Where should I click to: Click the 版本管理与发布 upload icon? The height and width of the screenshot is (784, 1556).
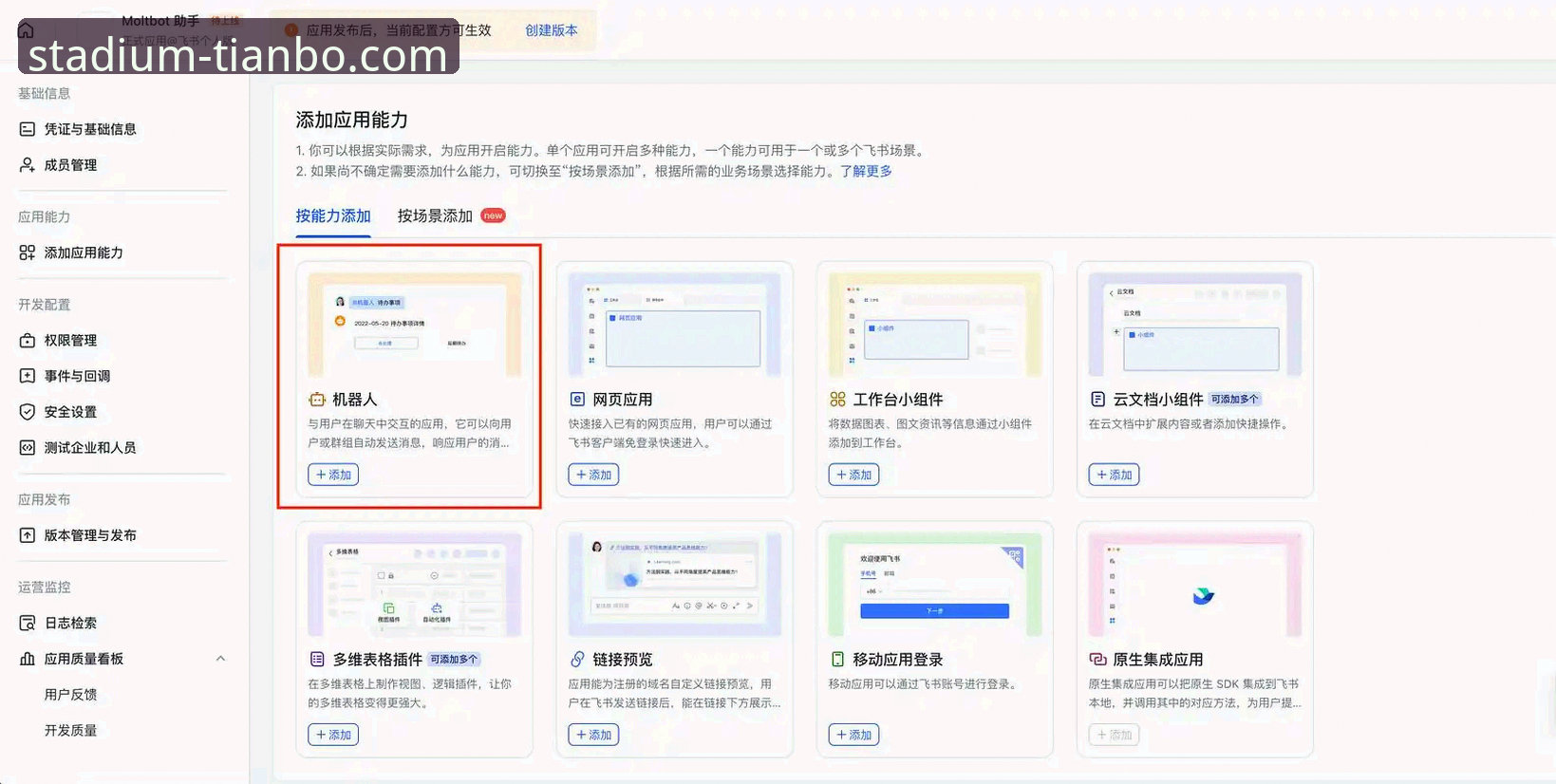coord(28,535)
